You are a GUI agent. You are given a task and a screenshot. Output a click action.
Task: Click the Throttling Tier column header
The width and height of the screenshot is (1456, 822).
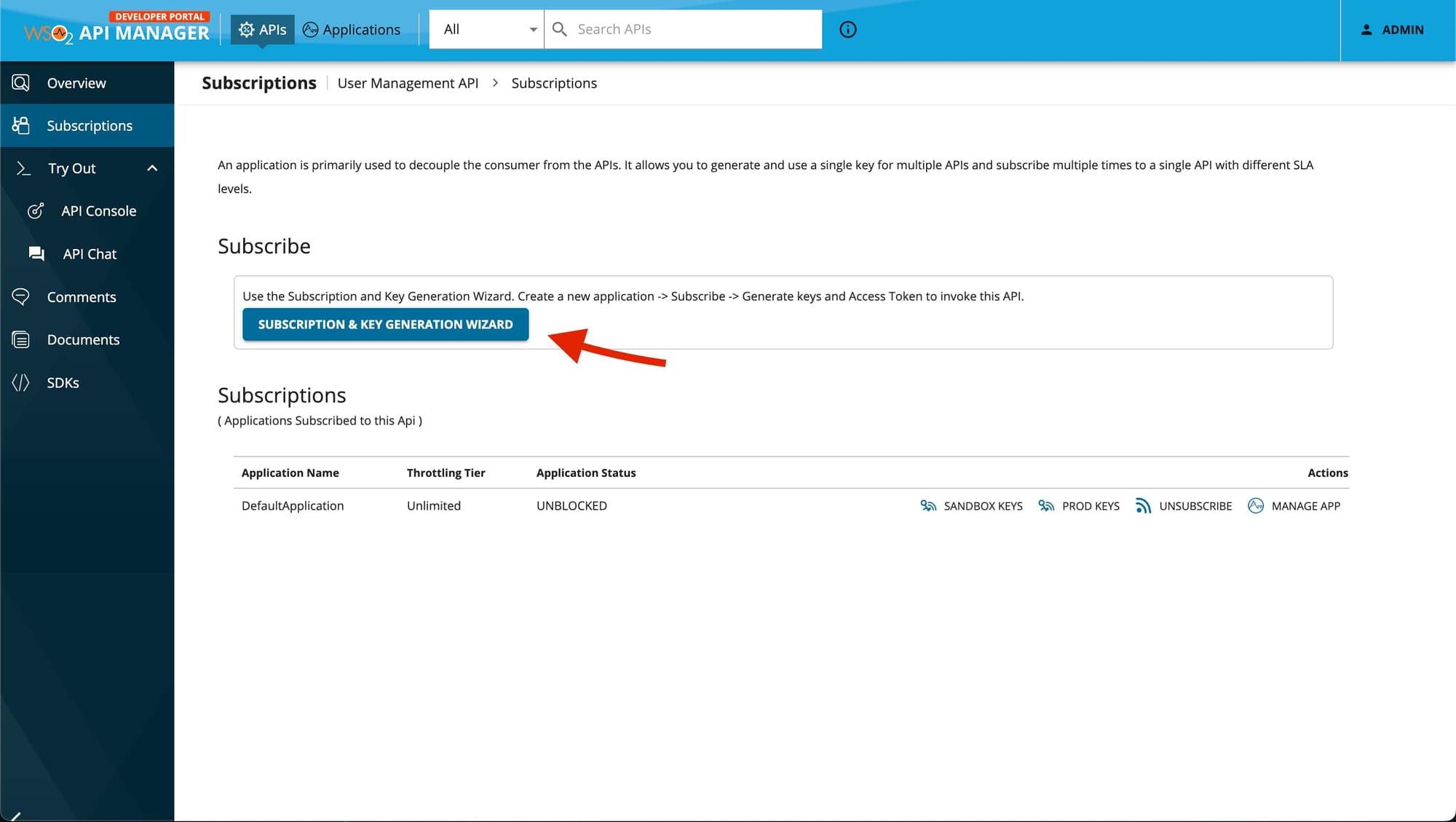(446, 473)
